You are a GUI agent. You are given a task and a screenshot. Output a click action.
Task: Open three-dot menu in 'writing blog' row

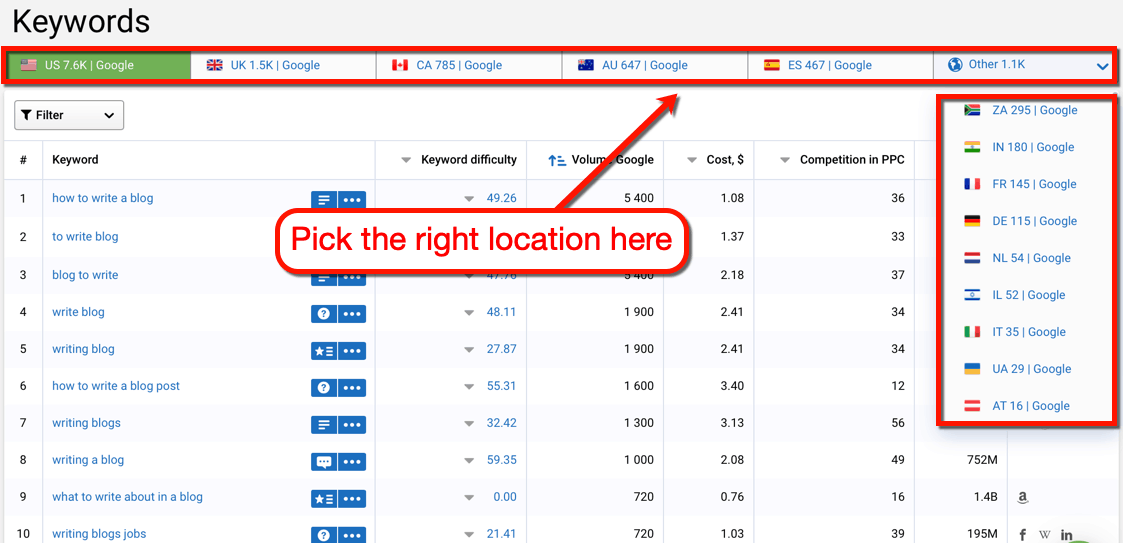point(352,351)
